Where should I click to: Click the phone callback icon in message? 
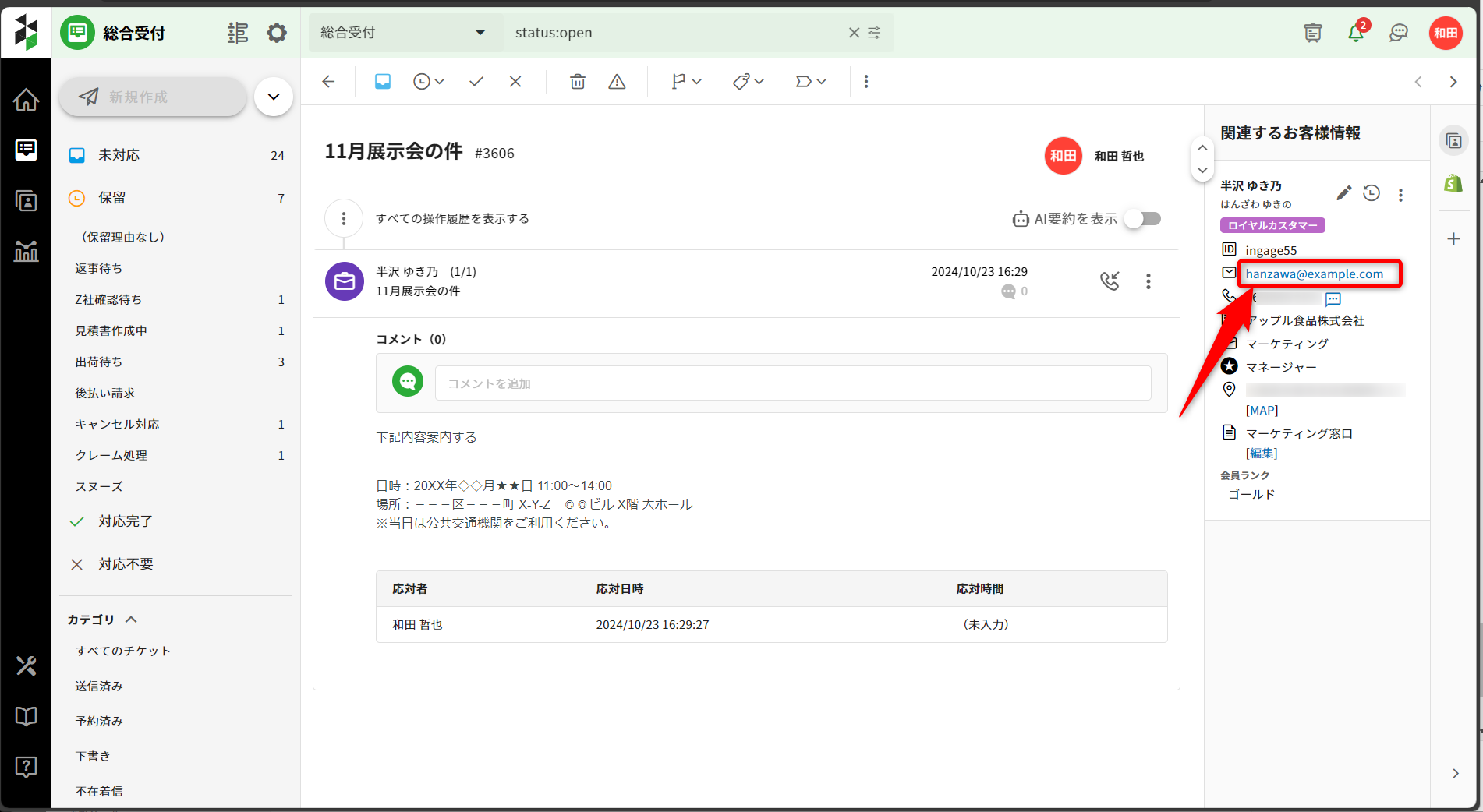tap(1110, 281)
